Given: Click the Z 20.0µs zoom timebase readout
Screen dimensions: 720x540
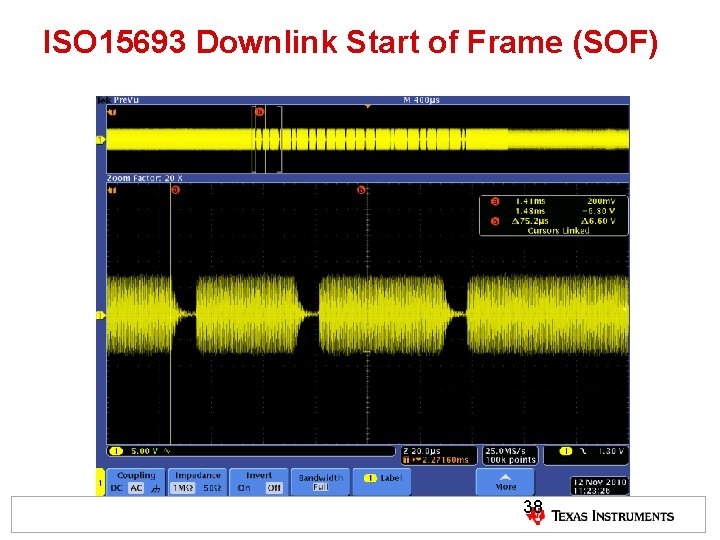Looking at the screenshot, I should (x=422, y=451).
